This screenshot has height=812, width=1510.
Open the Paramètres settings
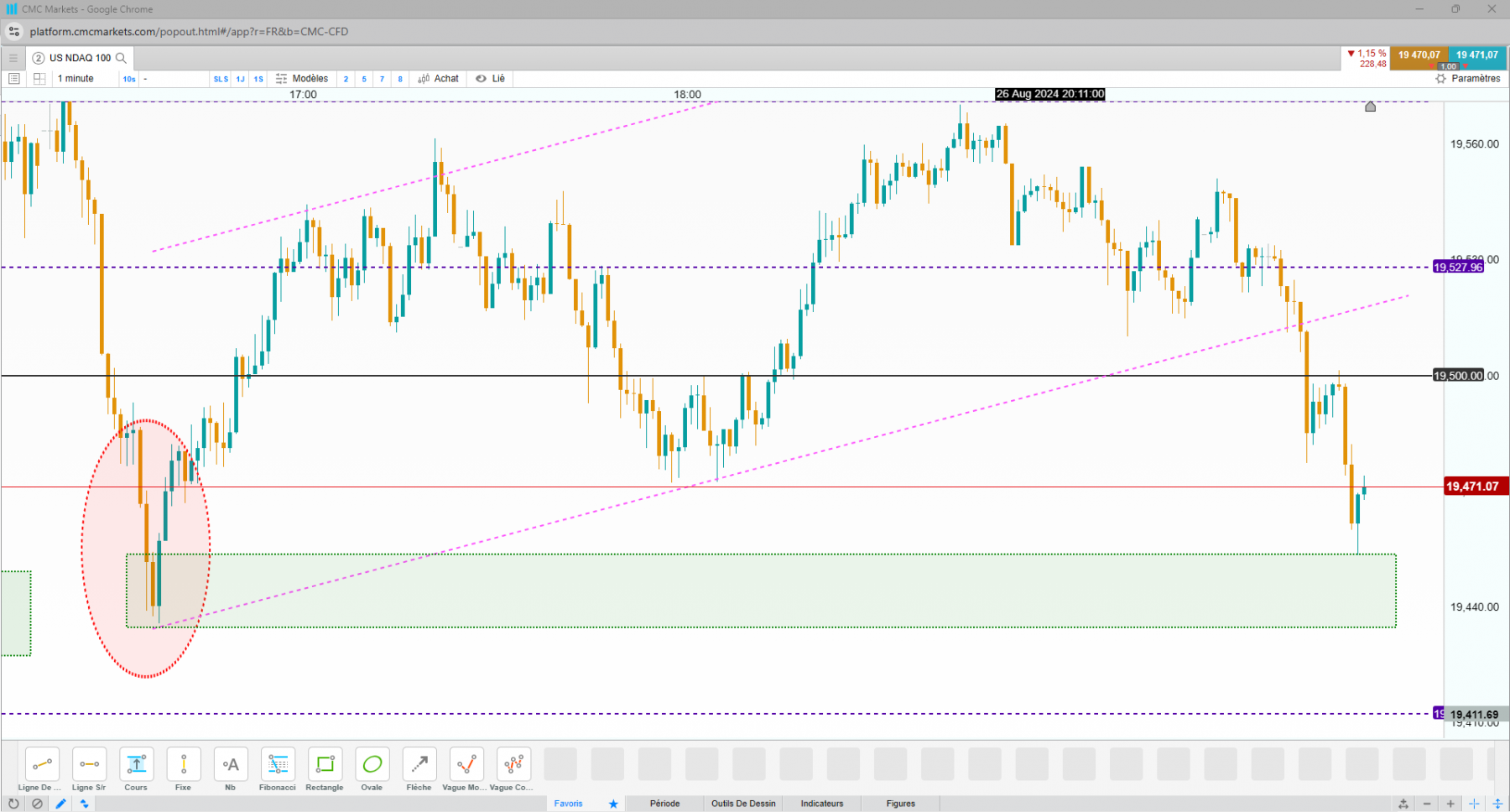[1468, 79]
